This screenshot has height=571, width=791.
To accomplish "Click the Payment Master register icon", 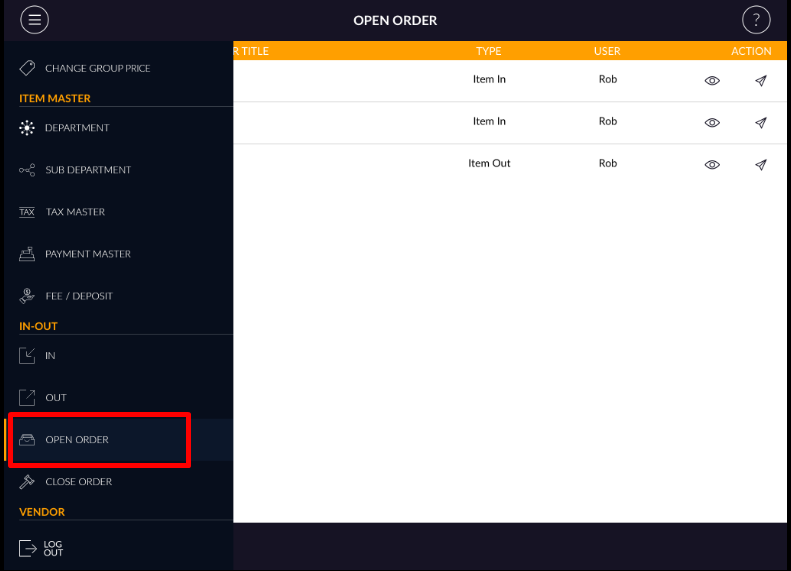I will [27, 254].
